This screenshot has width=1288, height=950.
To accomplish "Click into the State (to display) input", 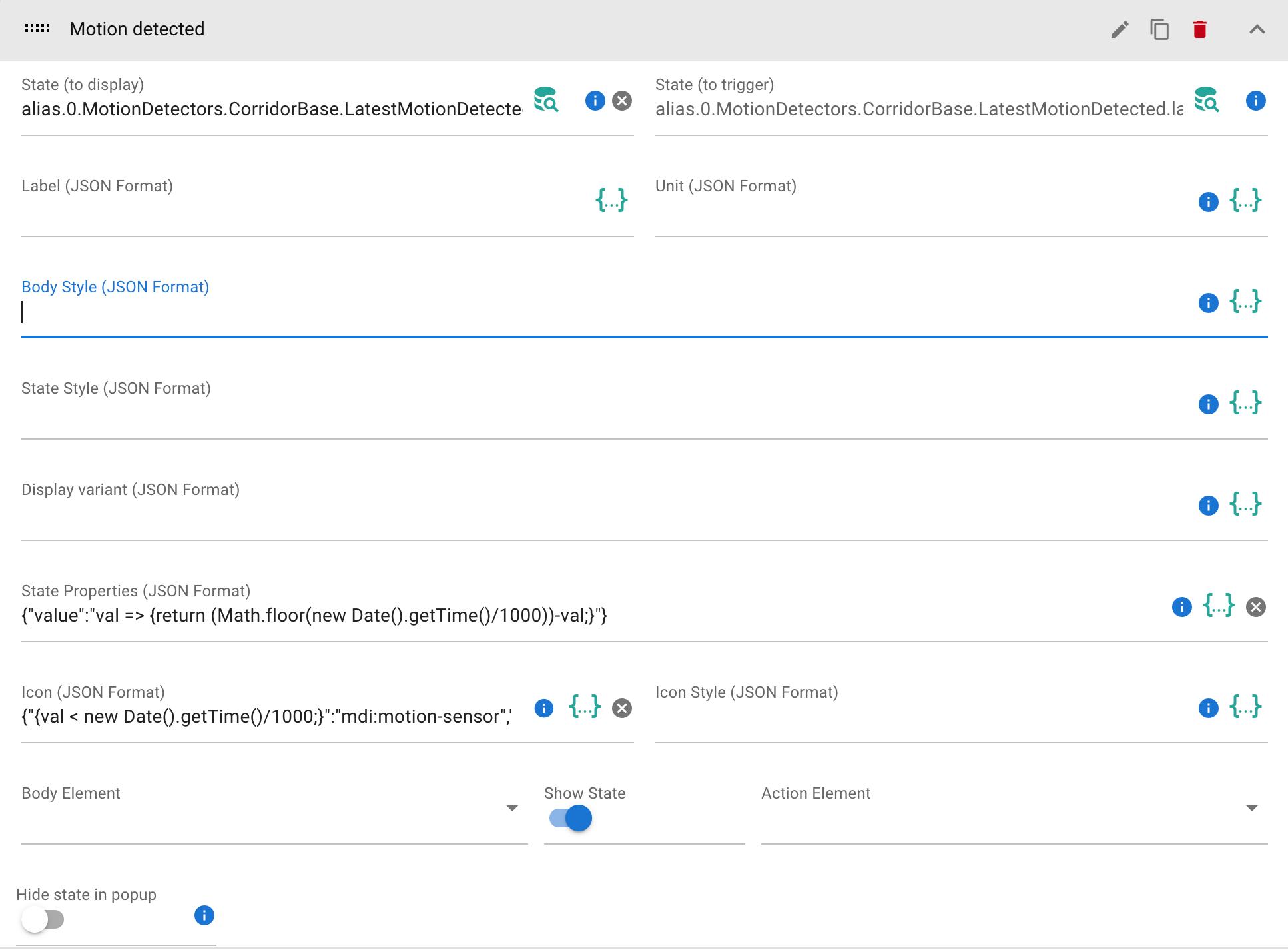I will [x=272, y=109].
